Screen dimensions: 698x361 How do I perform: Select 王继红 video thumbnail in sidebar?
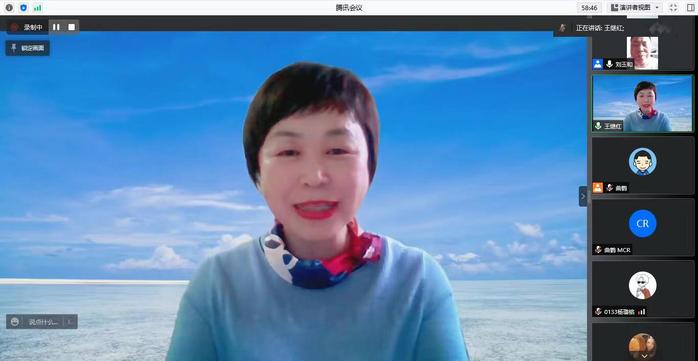[643, 103]
